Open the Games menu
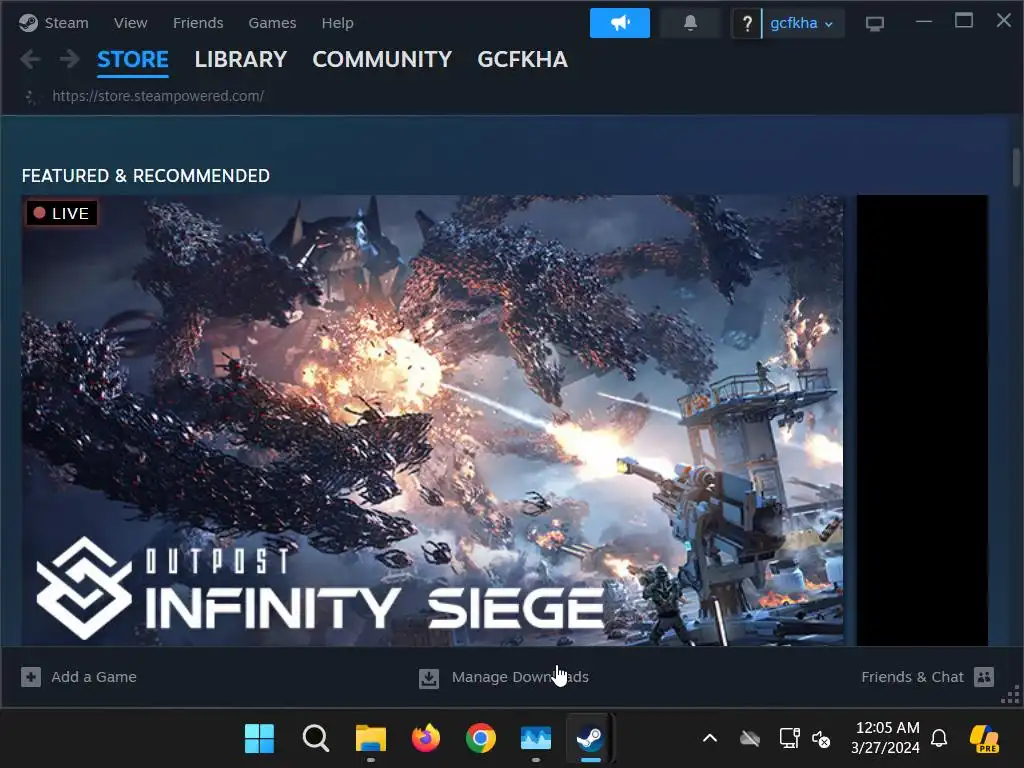Viewport: 1024px width, 768px height. (x=272, y=23)
